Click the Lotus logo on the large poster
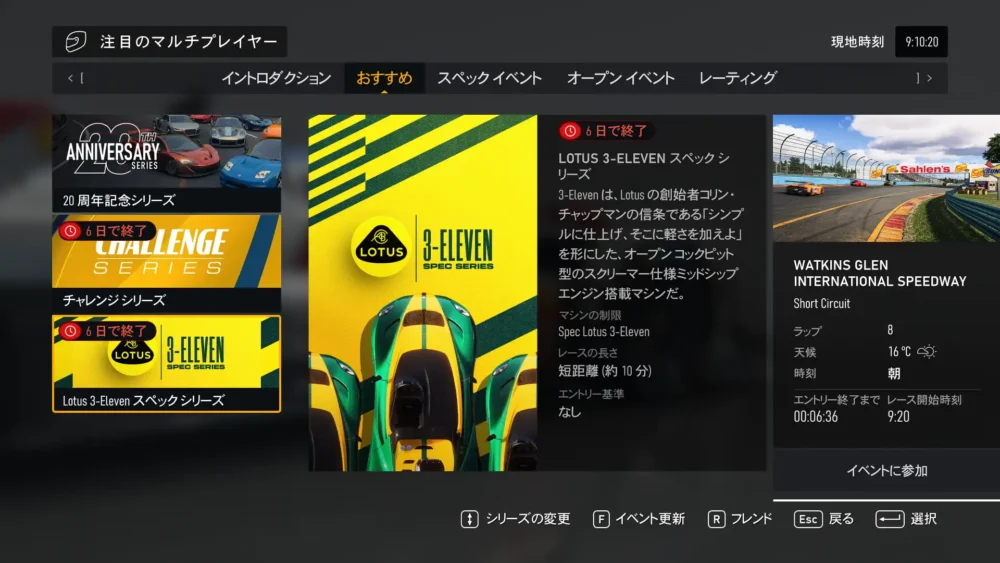 [x=381, y=247]
